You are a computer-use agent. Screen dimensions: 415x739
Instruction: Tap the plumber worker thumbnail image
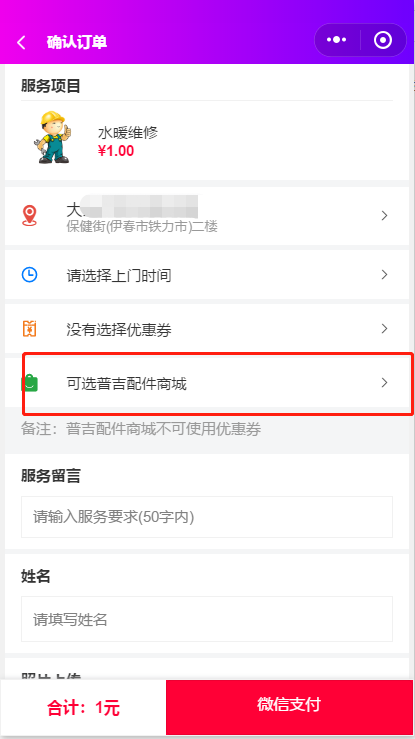coord(53,137)
